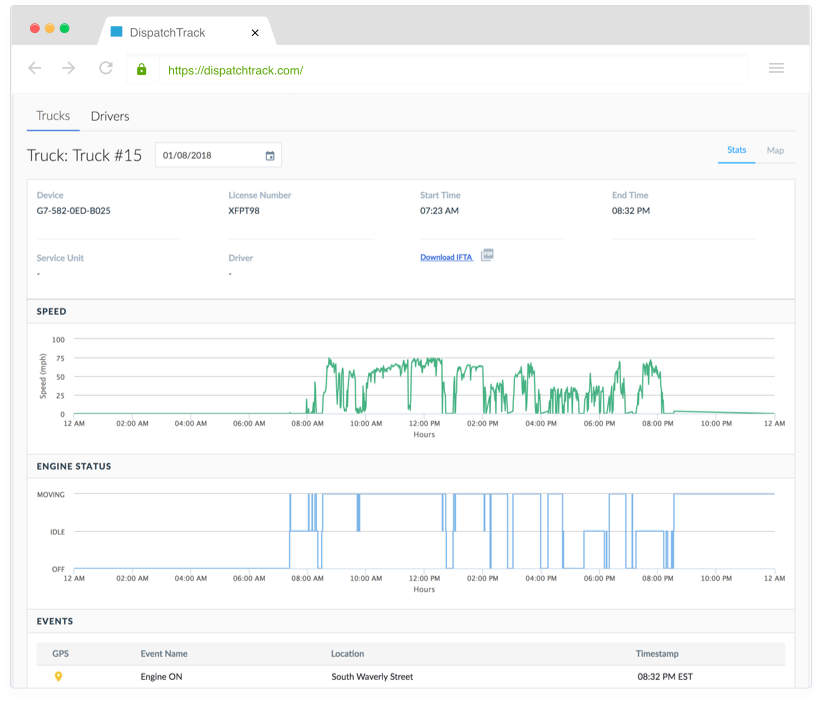822x704 pixels.
Task: Open the calendar picker icon
Action: tap(270, 156)
